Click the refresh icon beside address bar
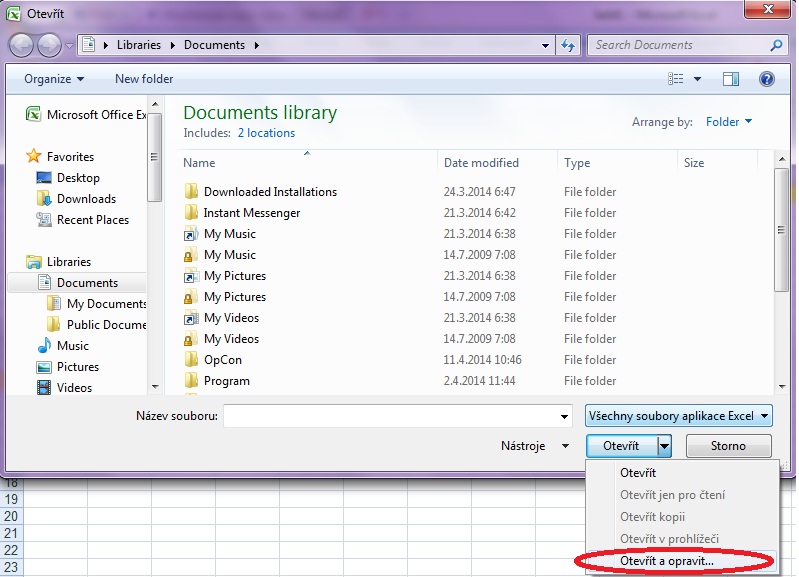 pos(568,45)
